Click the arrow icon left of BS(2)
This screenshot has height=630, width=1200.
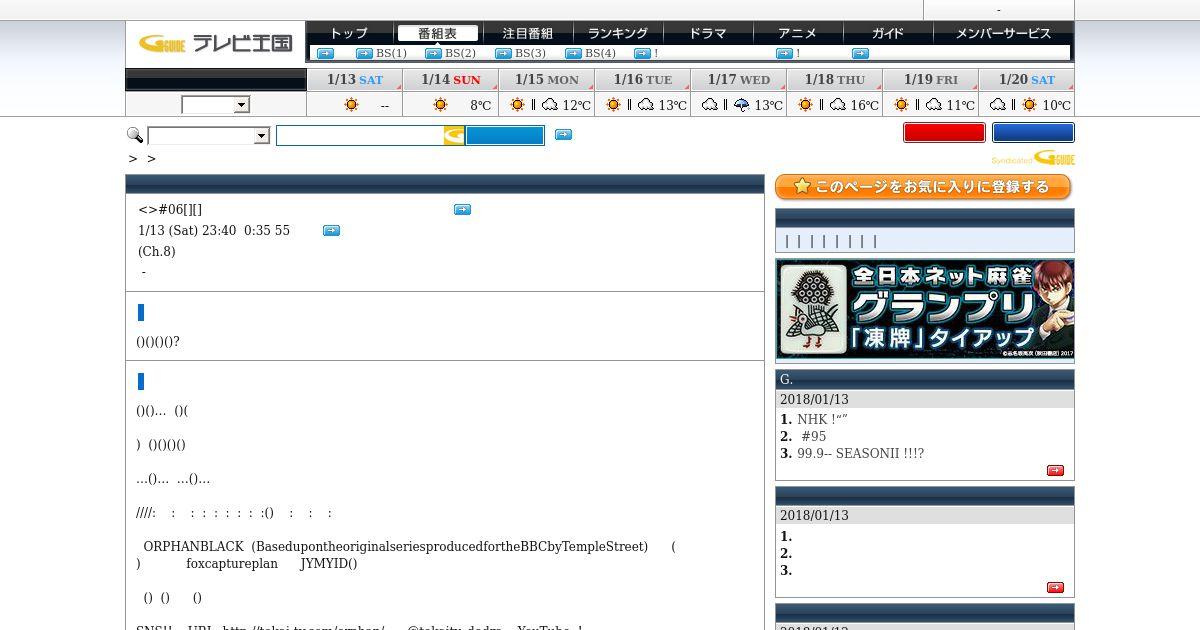433,53
